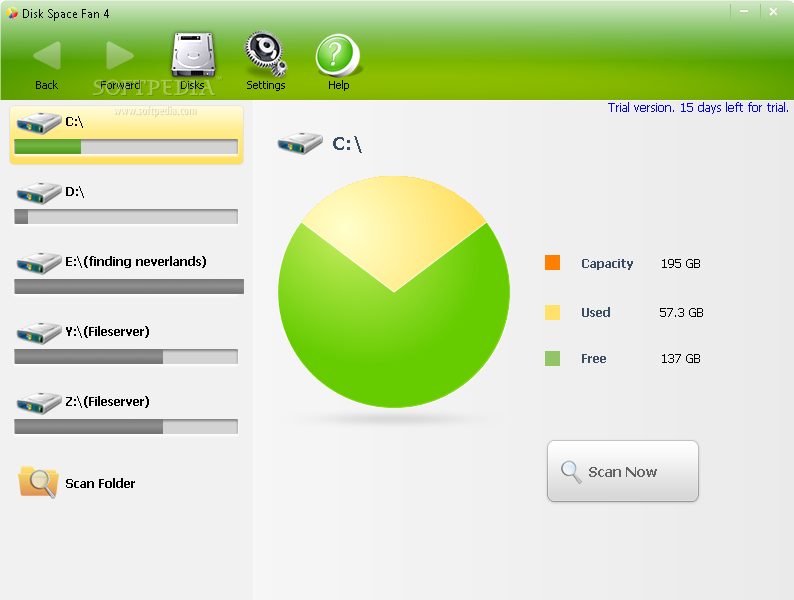Click the Disk Space Fan title icon
Viewport: 794px width, 600px height.
coord(12,13)
